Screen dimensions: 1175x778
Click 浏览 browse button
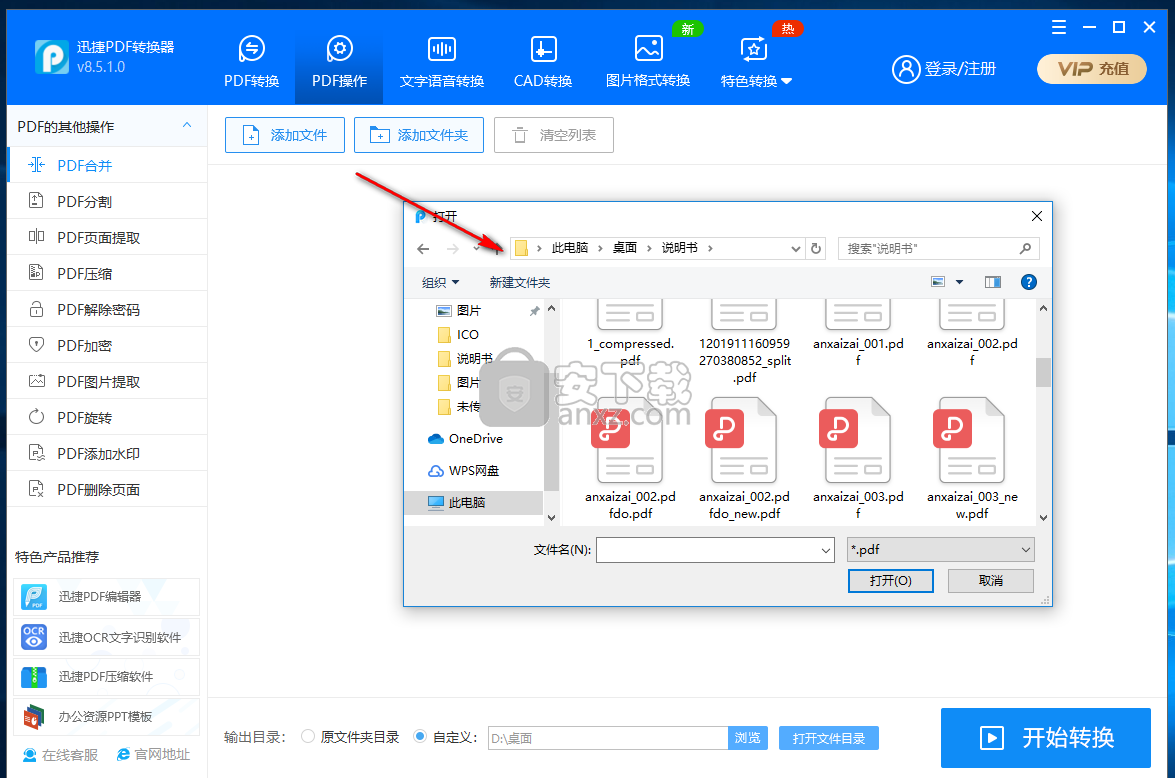point(747,738)
